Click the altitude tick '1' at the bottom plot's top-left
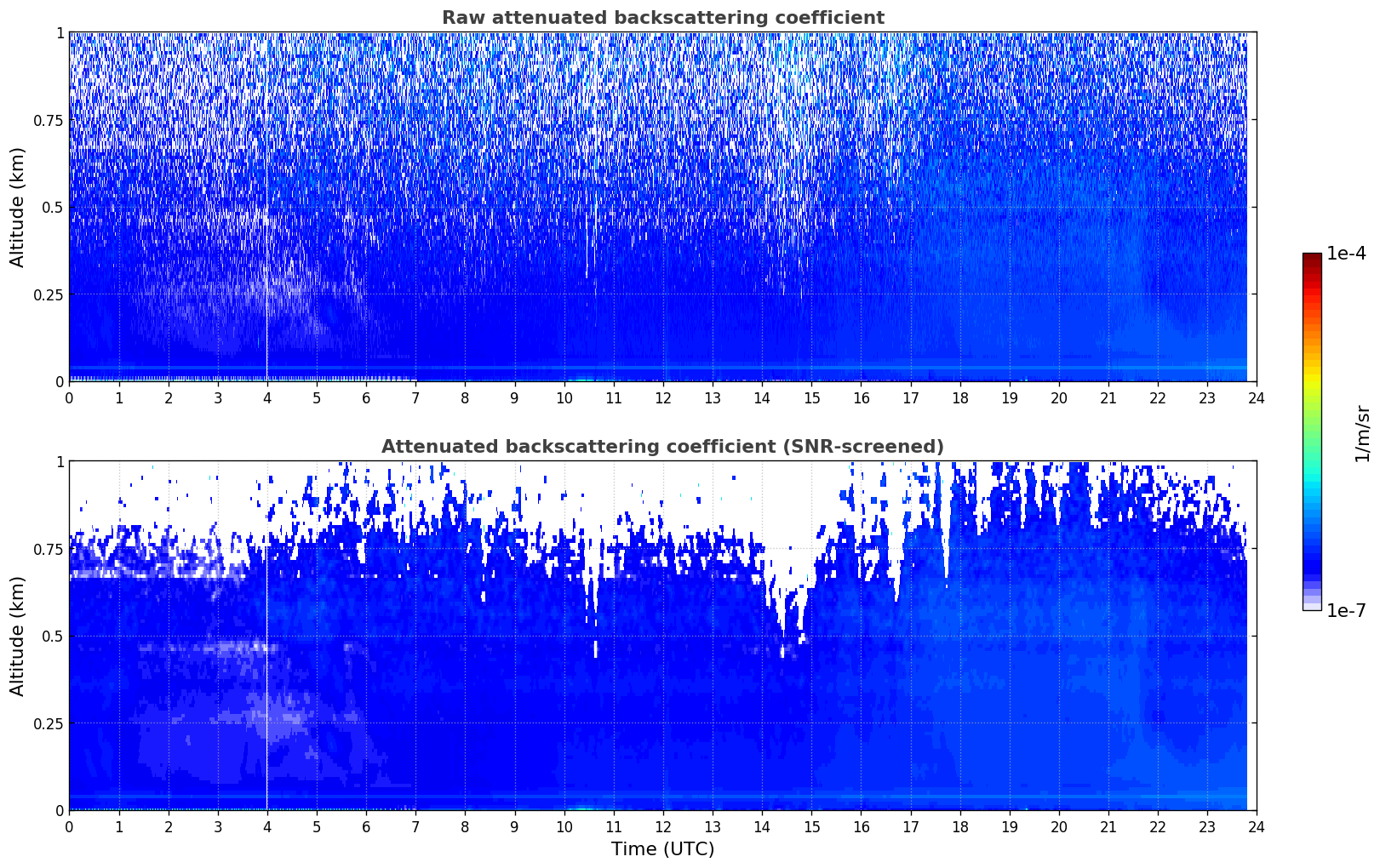 [x=60, y=462]
